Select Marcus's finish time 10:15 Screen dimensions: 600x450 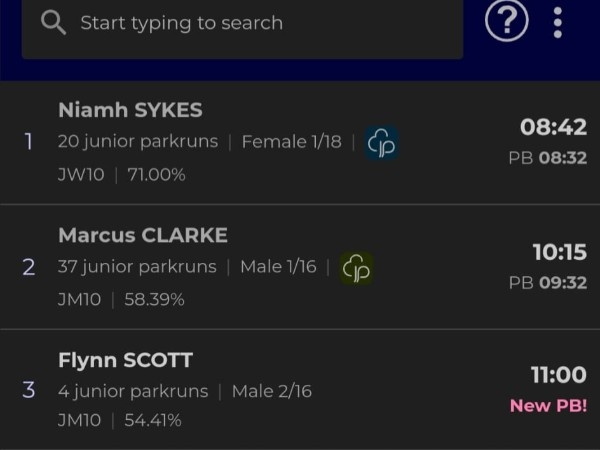[x=559, y=252]
